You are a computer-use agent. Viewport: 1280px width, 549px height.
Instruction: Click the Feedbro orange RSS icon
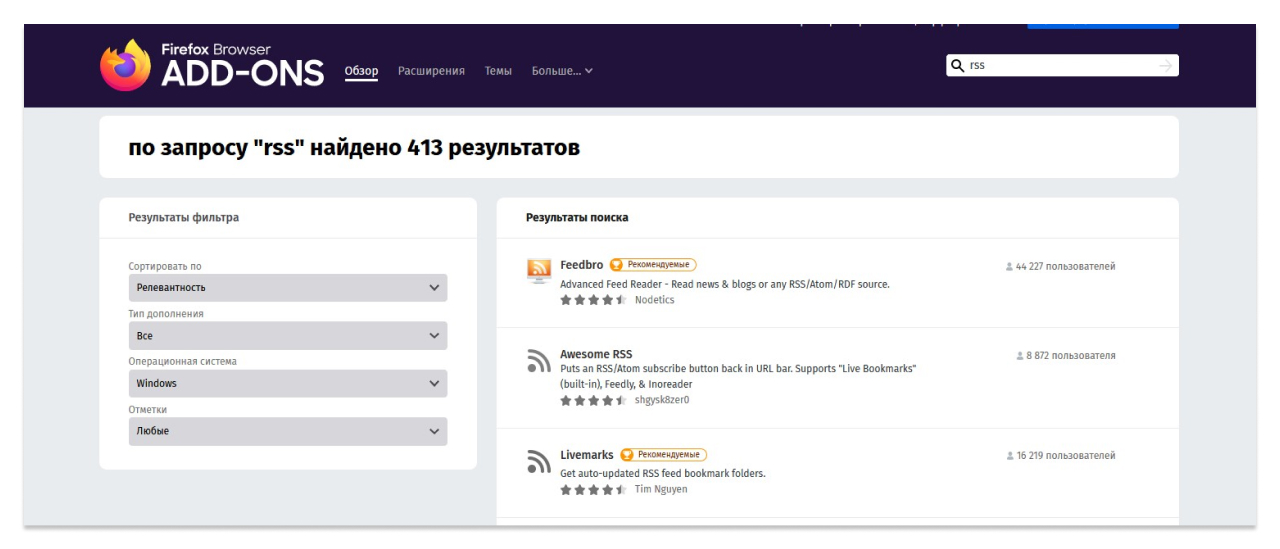click(539, 270)
